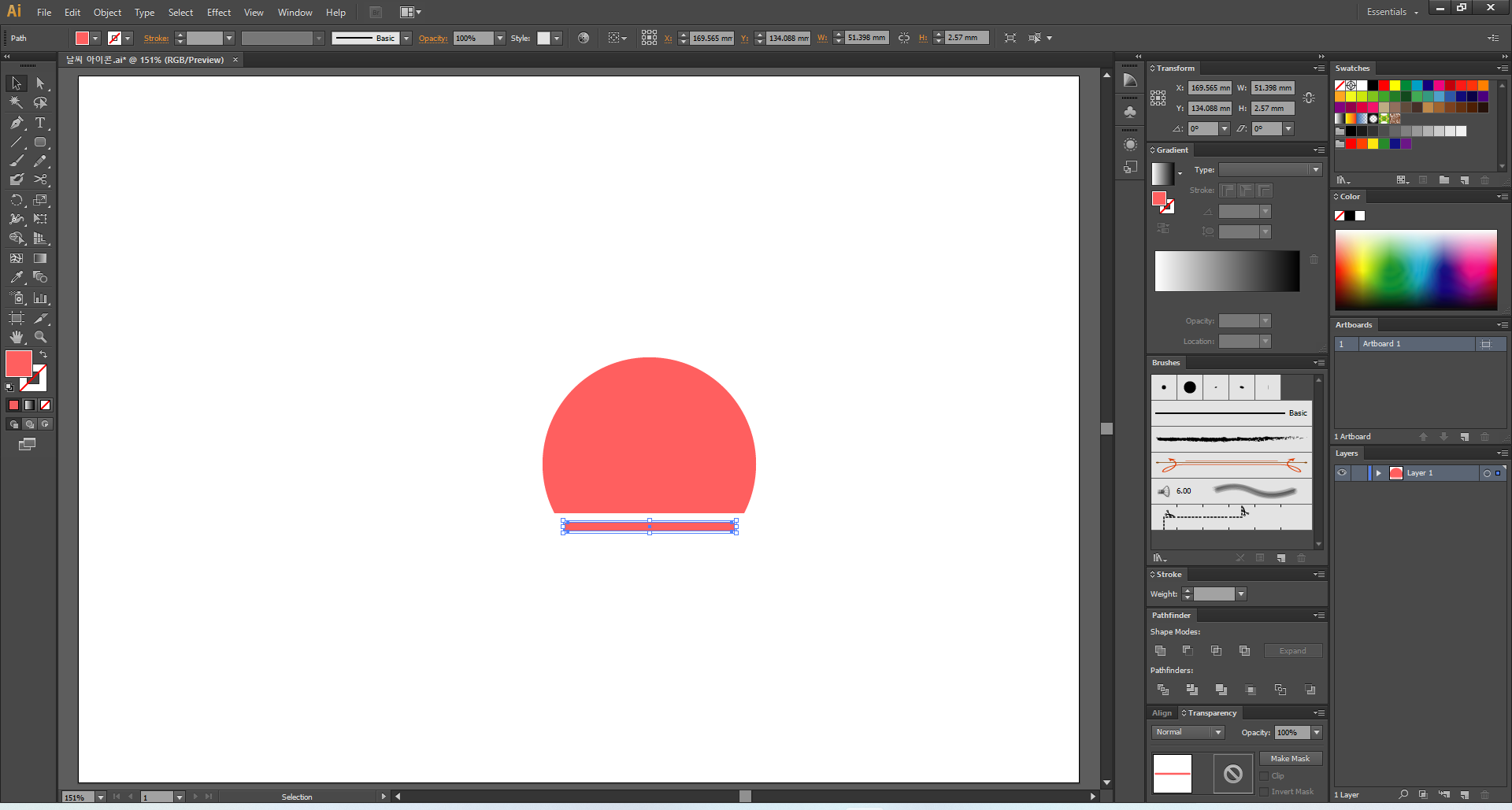Image resolution: width=1512 pixels, height=810 pixels.
Task: Select the Artboard tool
Action: 17,318
